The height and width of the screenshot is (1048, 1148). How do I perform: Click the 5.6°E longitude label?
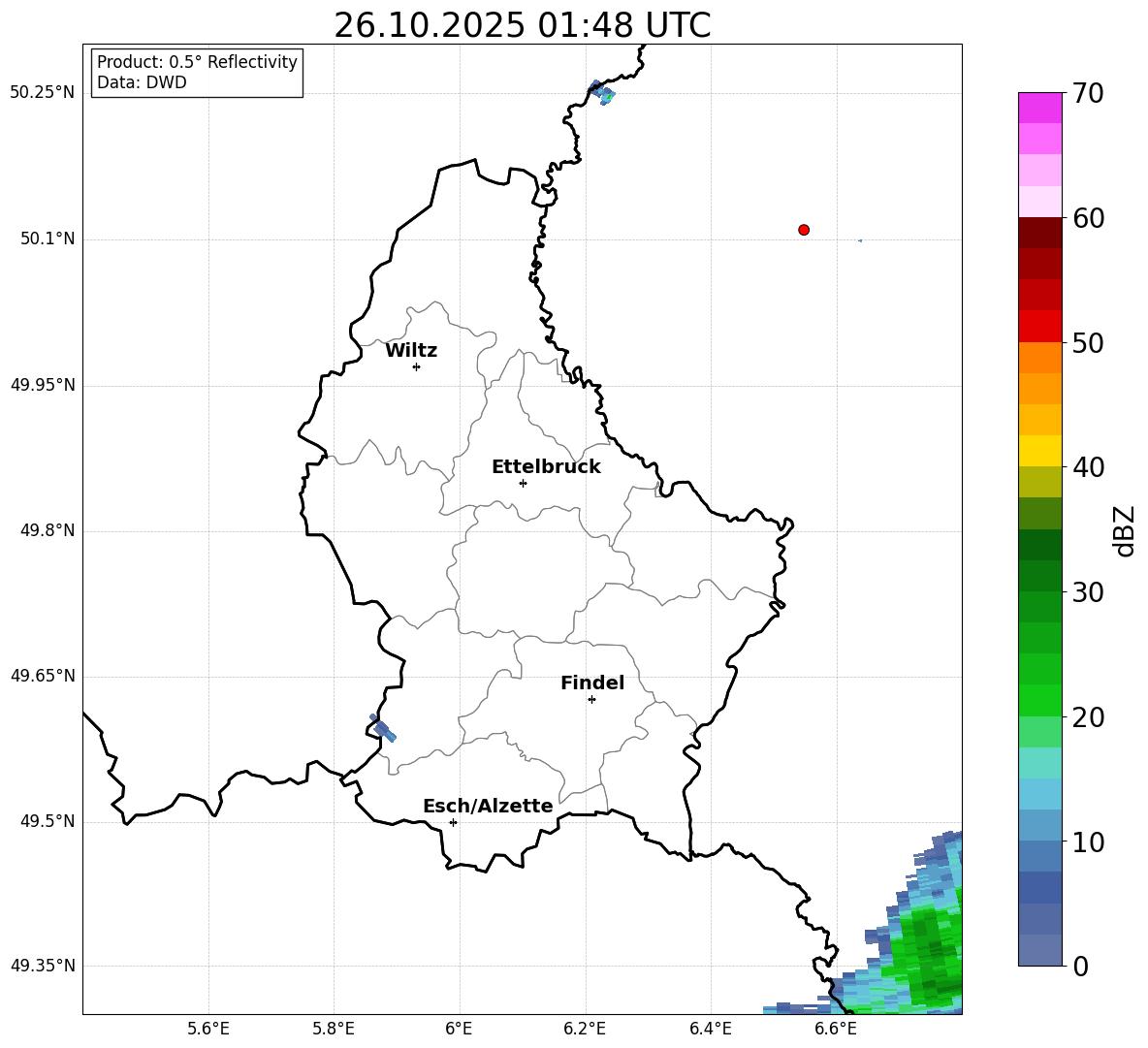[208, 1029]
